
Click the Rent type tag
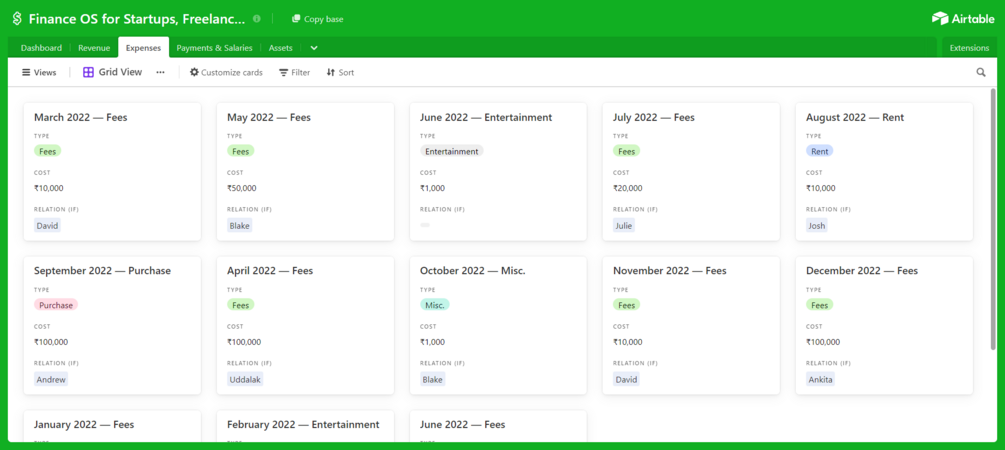[820, 151]
